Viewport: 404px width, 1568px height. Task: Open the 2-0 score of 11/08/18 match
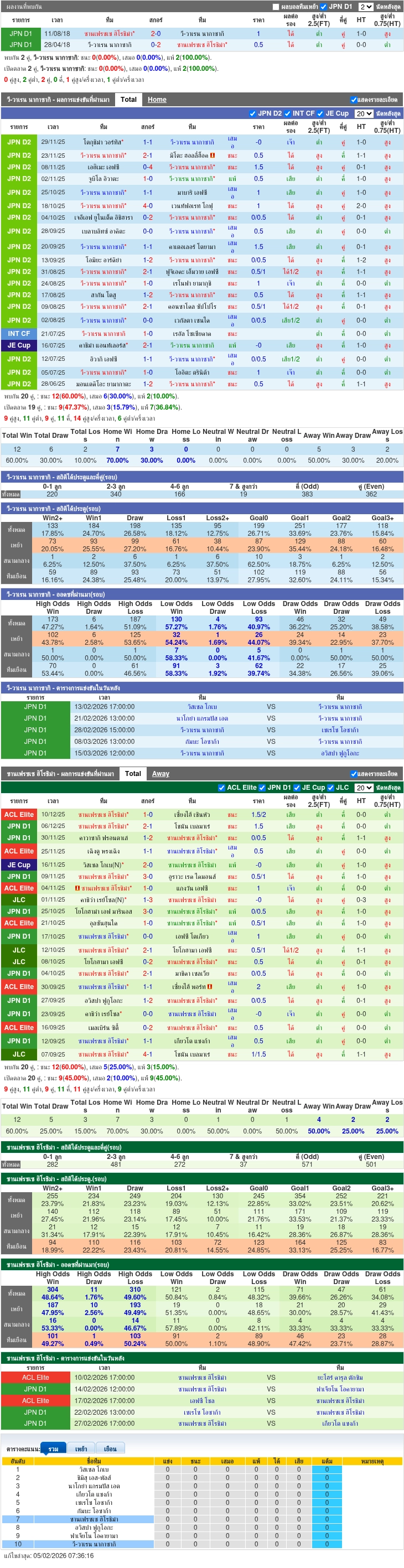[156, 34]
